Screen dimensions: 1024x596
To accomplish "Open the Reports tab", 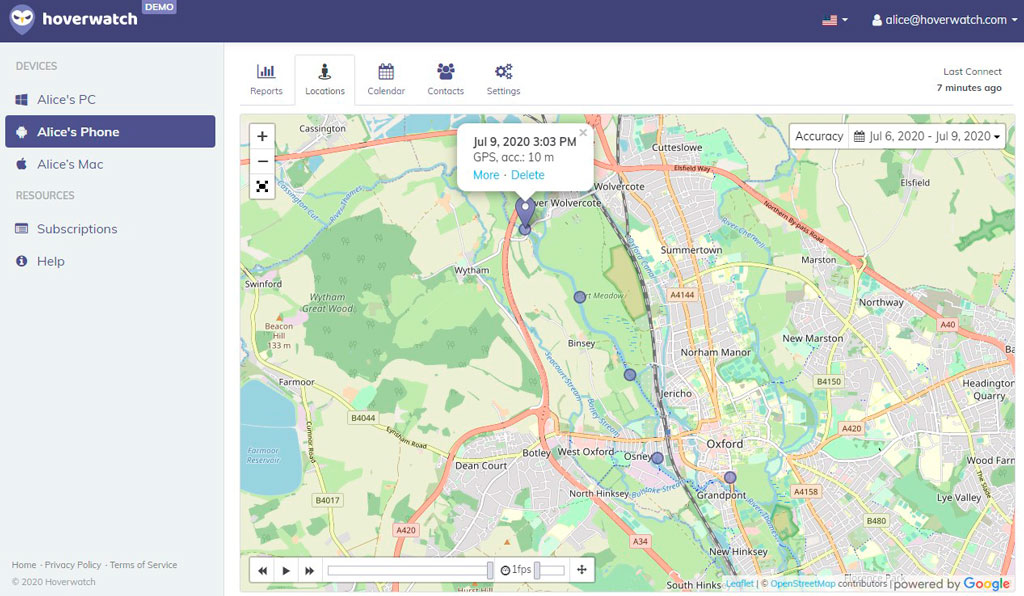I will tap(266, 79).
